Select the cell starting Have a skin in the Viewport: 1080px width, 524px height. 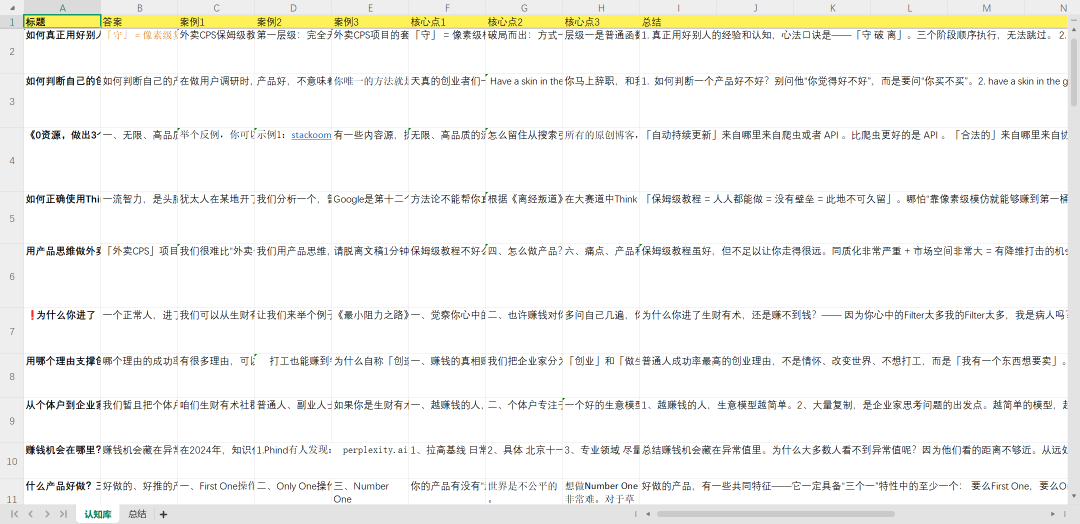point(524,101)
